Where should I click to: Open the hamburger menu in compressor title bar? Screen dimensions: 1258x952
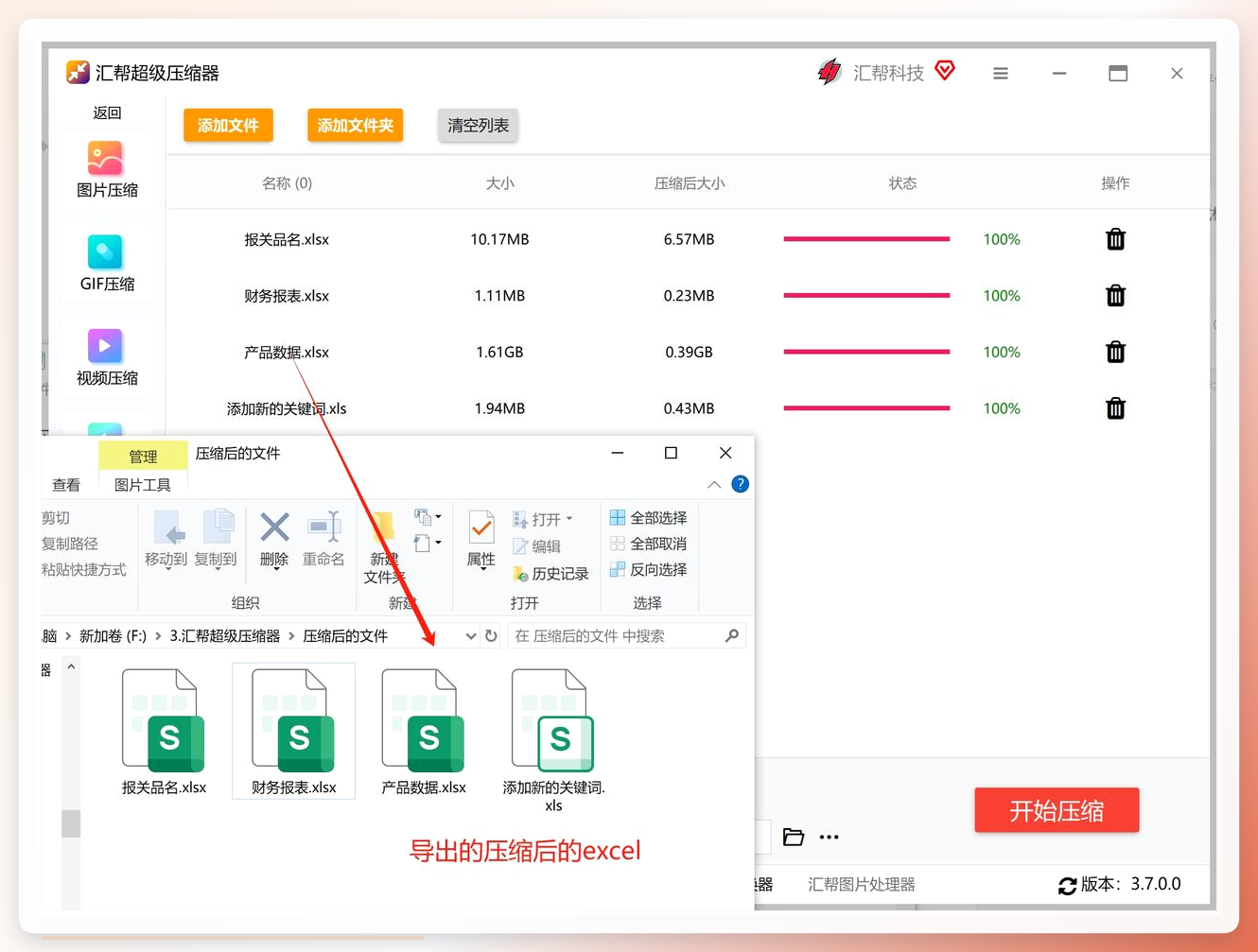click(x=1000, y=73)
